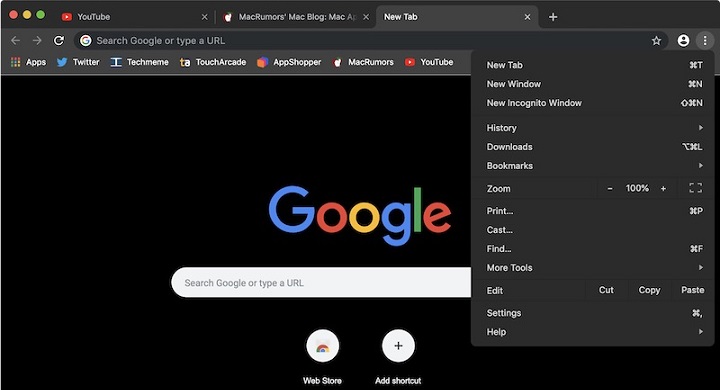Select Print... in the menu
The height and width of the screenshot is (390, 720).
[592, 211]
